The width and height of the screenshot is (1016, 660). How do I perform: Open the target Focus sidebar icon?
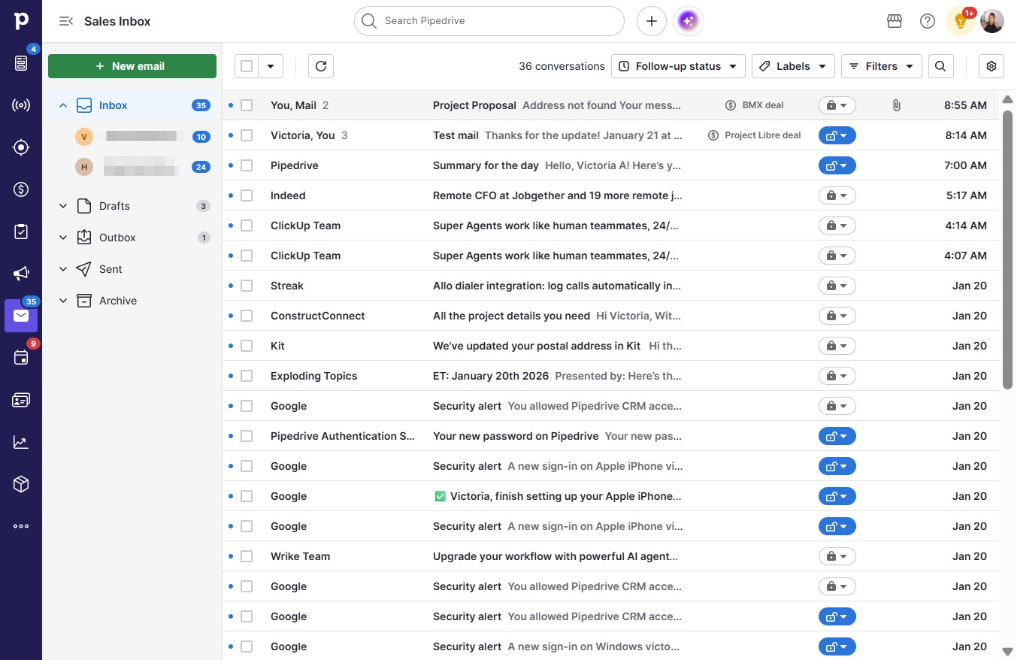[x=21, y=147]
